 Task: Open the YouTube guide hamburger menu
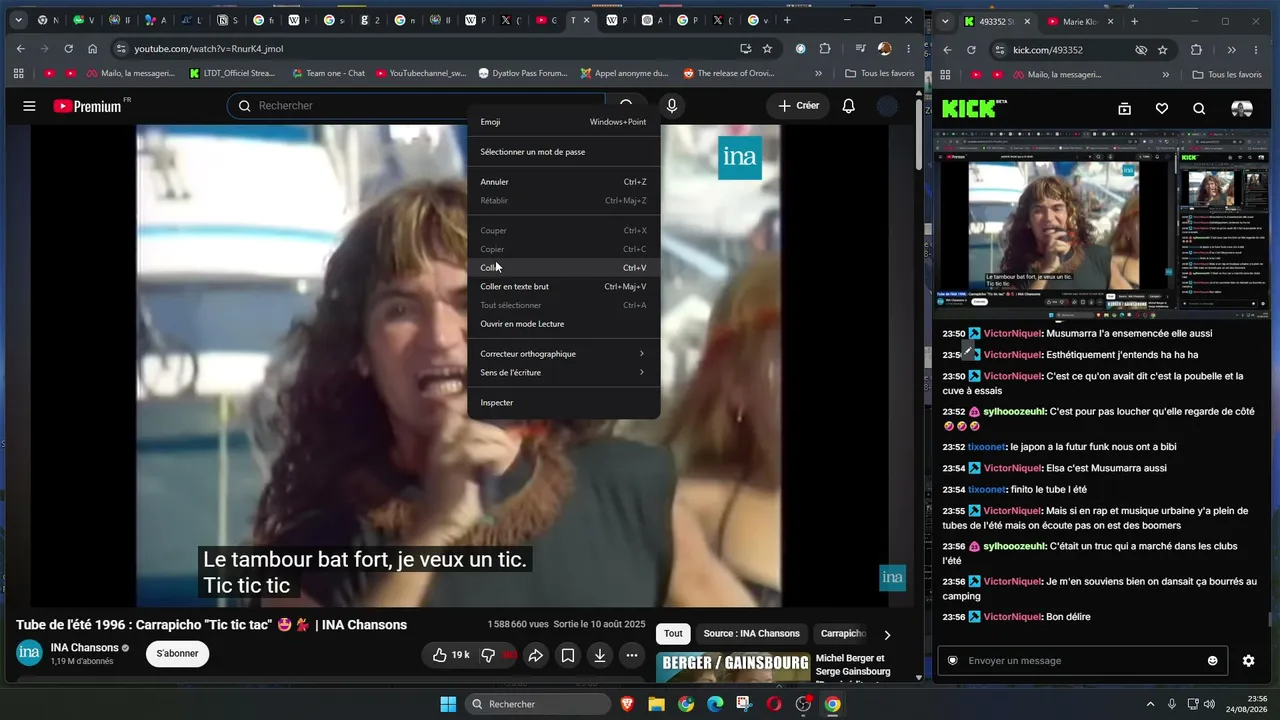click(29, 106)
